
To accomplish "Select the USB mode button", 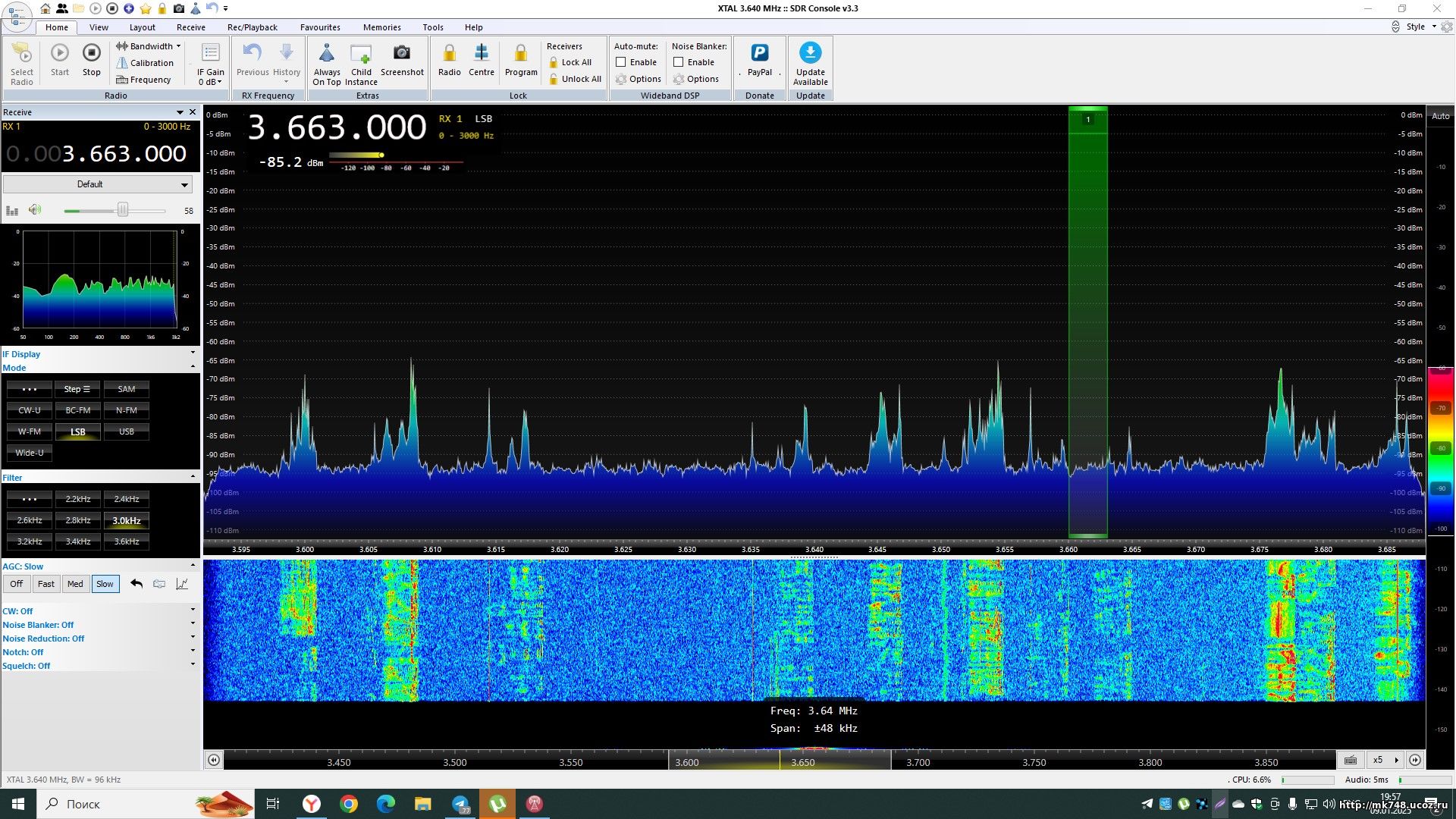I will (x=127, y=431).
